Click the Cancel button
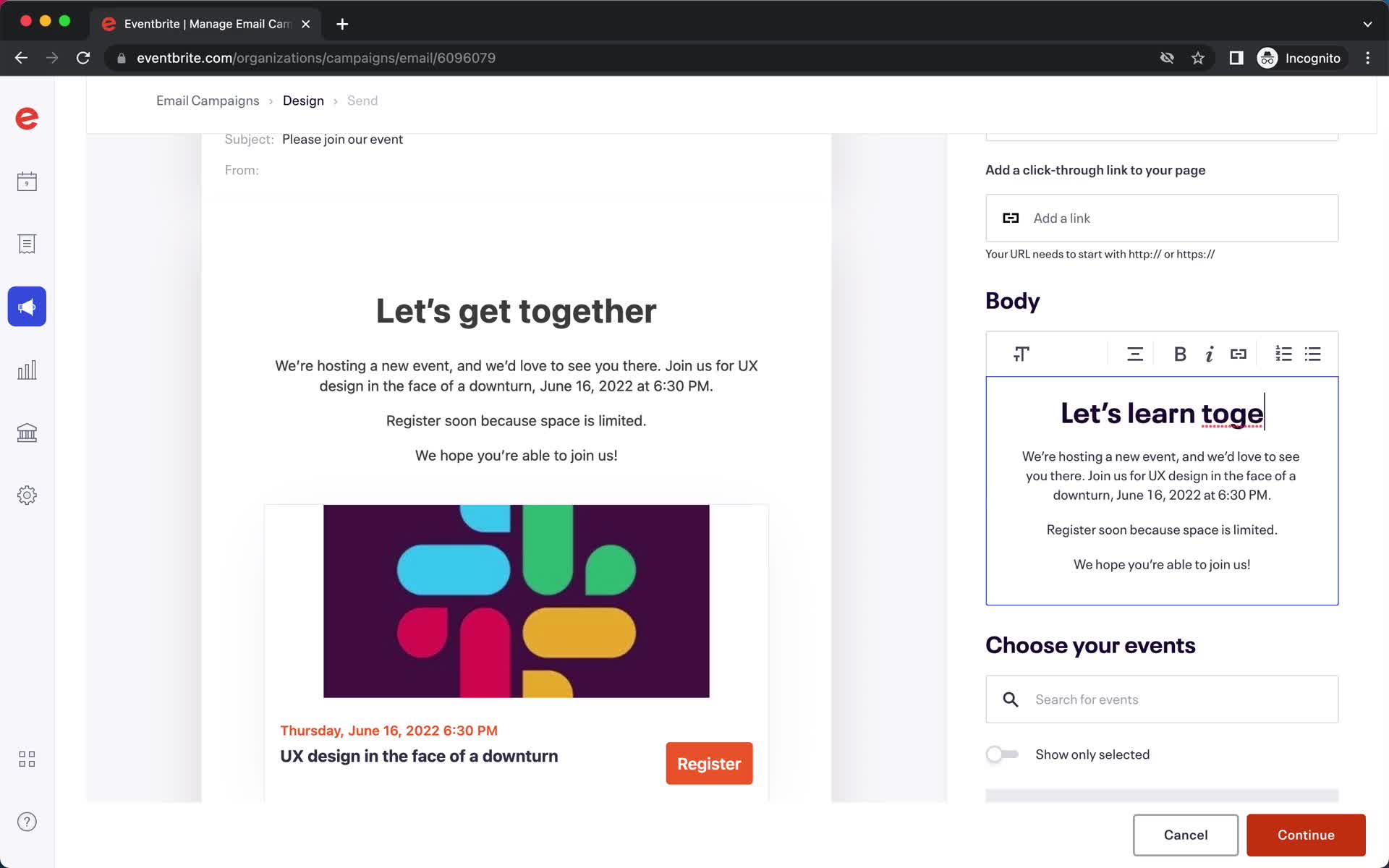This screenshot has height=868, width=1389. [x=1186, y=835]
